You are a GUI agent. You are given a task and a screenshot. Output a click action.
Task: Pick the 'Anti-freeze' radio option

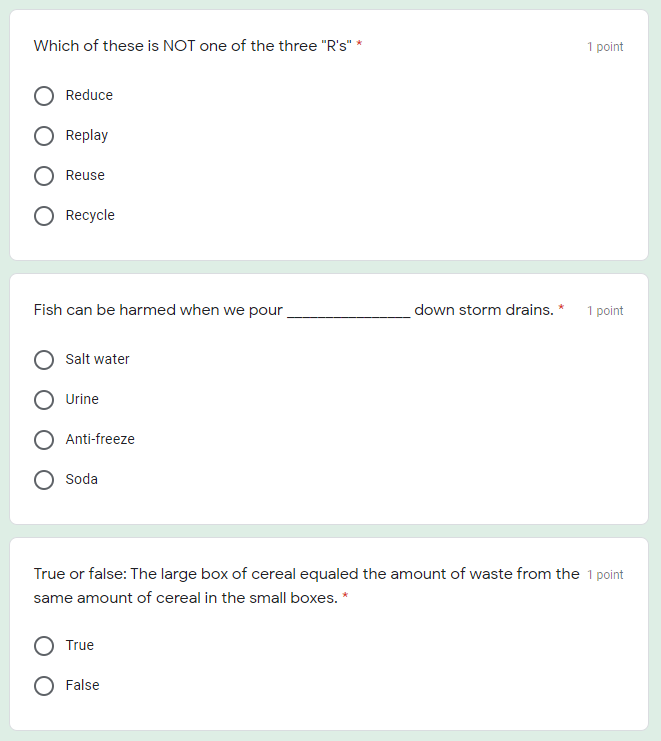click(44, 440)
